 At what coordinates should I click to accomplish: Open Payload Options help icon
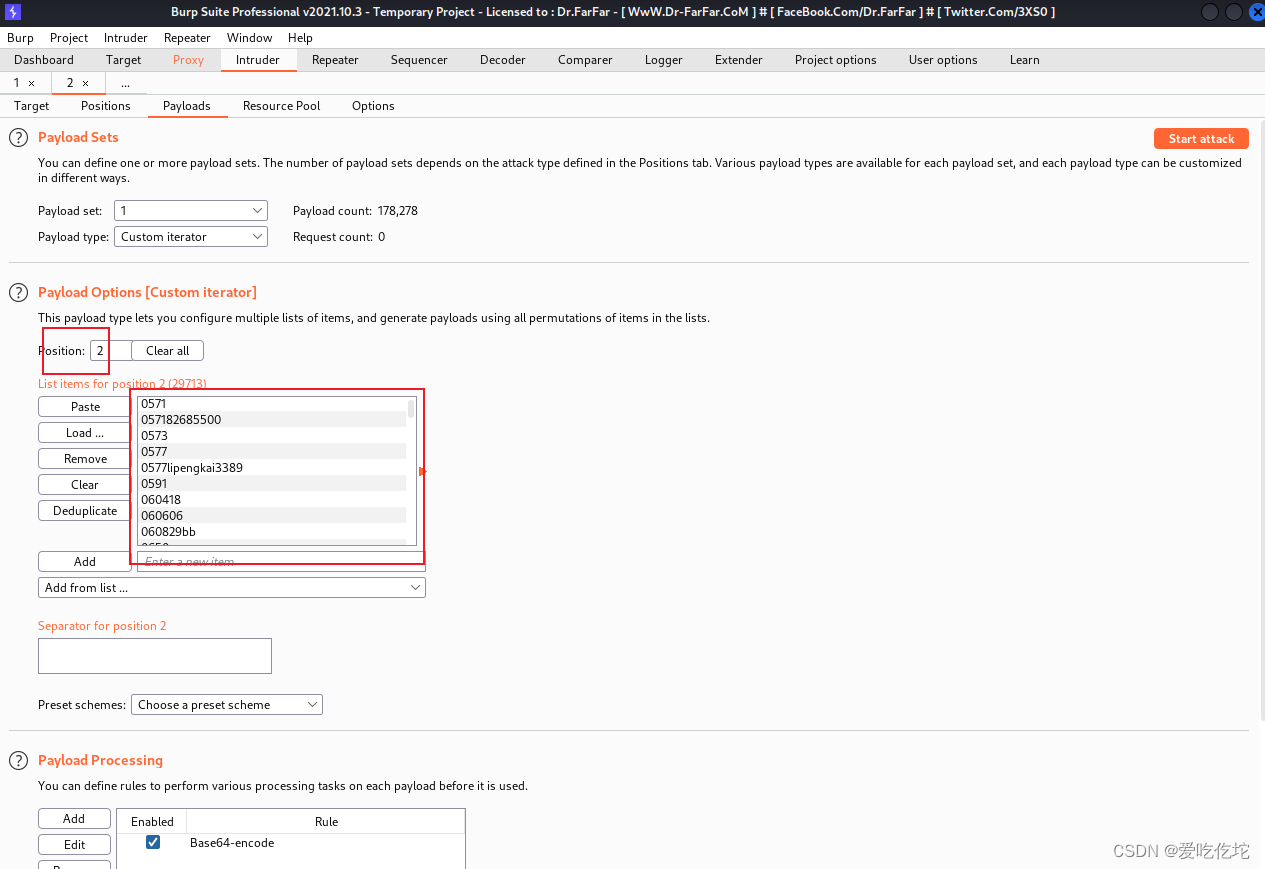tap(18, 293)
